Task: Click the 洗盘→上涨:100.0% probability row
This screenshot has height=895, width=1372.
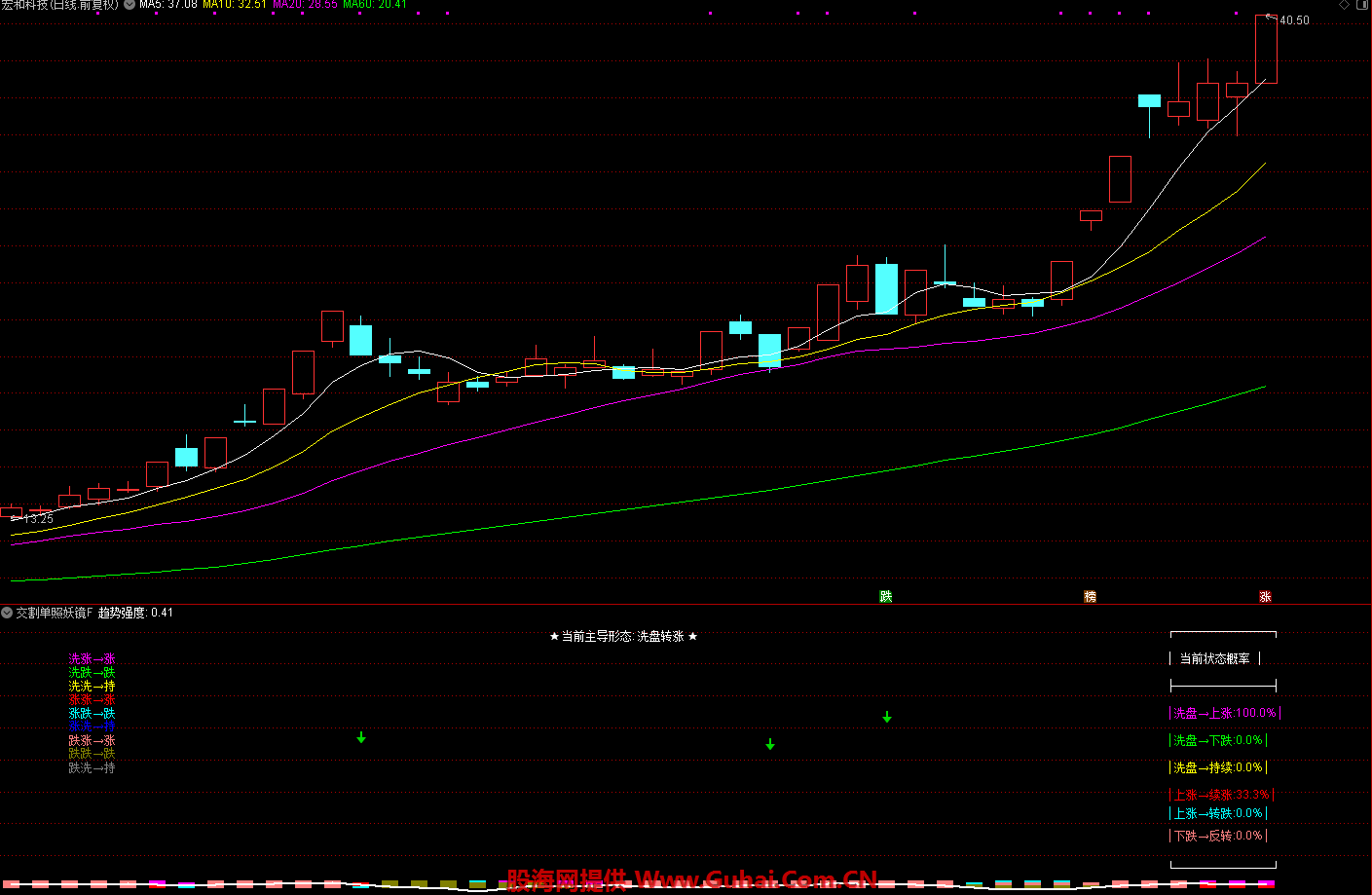Action: click(1225, 713)
